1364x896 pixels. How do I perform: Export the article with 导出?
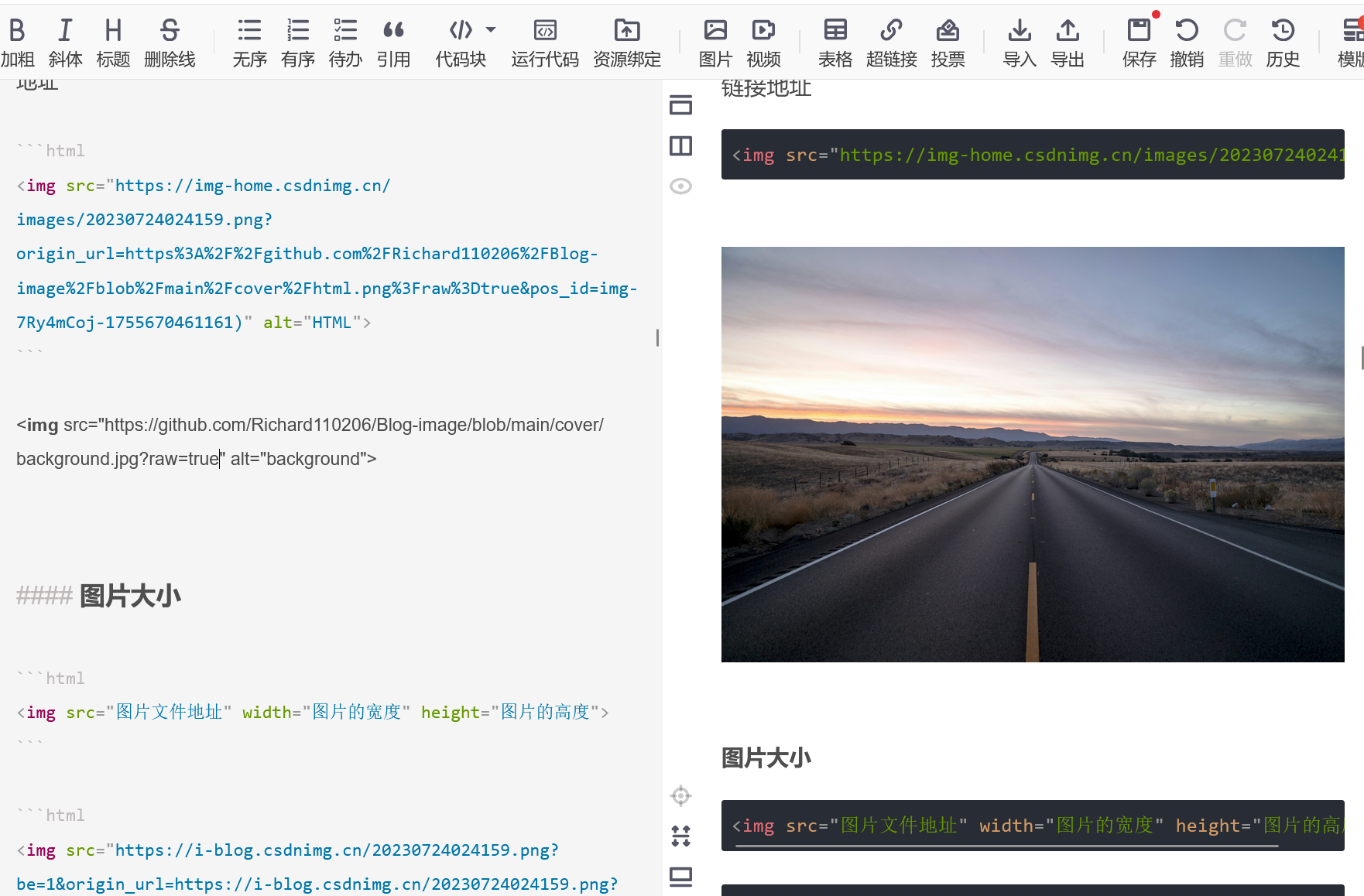click(x=1068, y=43)
